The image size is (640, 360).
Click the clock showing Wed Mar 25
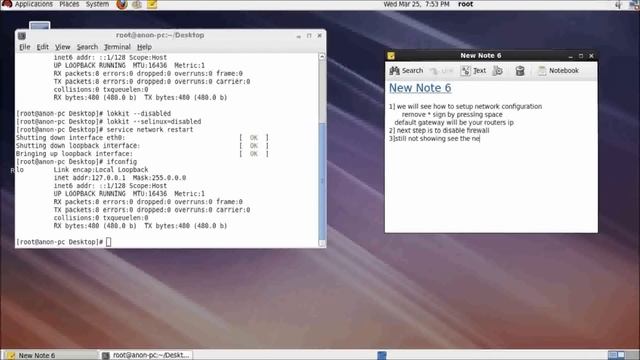point(416,4)
